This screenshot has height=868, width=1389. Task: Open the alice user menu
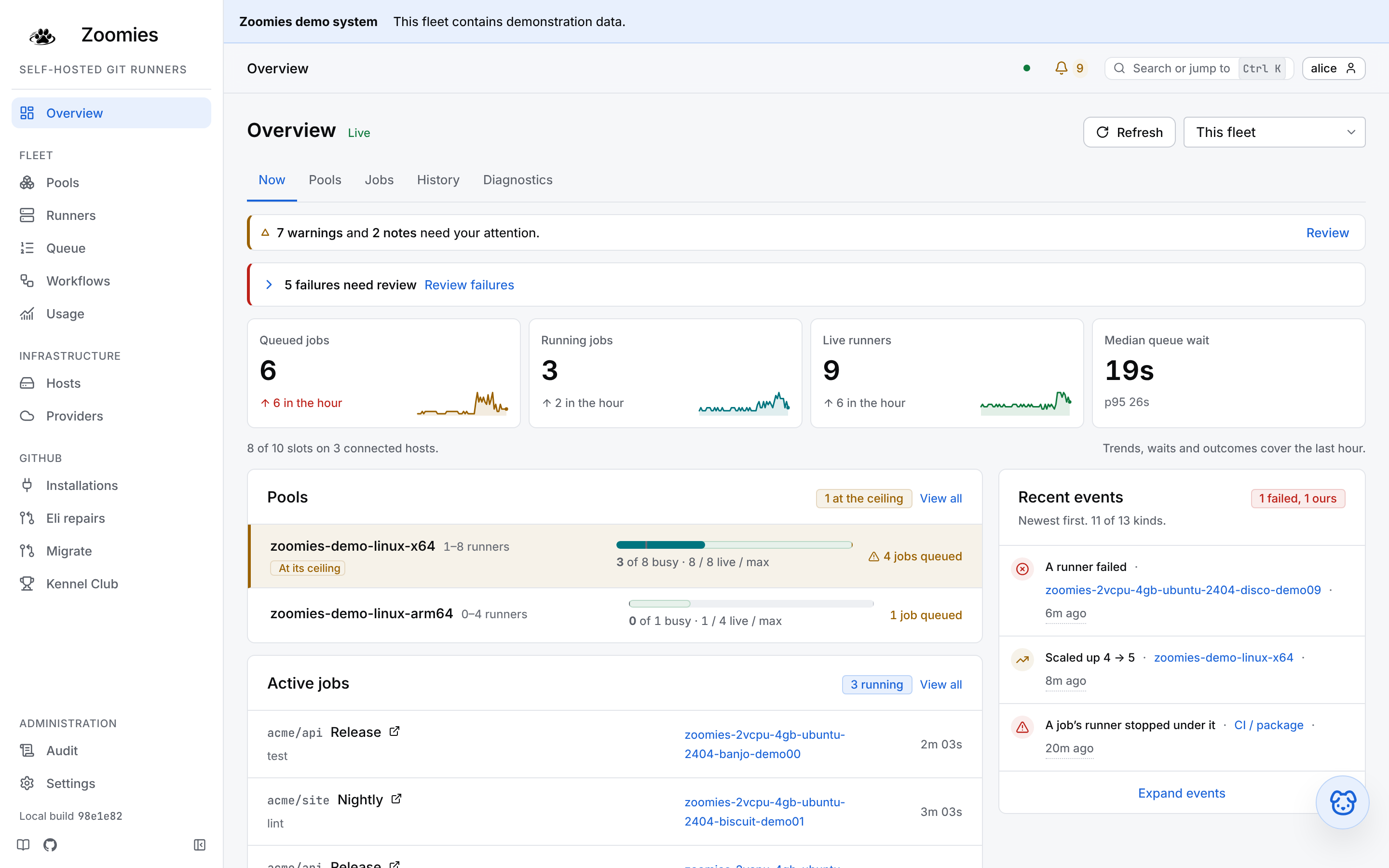pyautogui.click(x=1334, y=68)
